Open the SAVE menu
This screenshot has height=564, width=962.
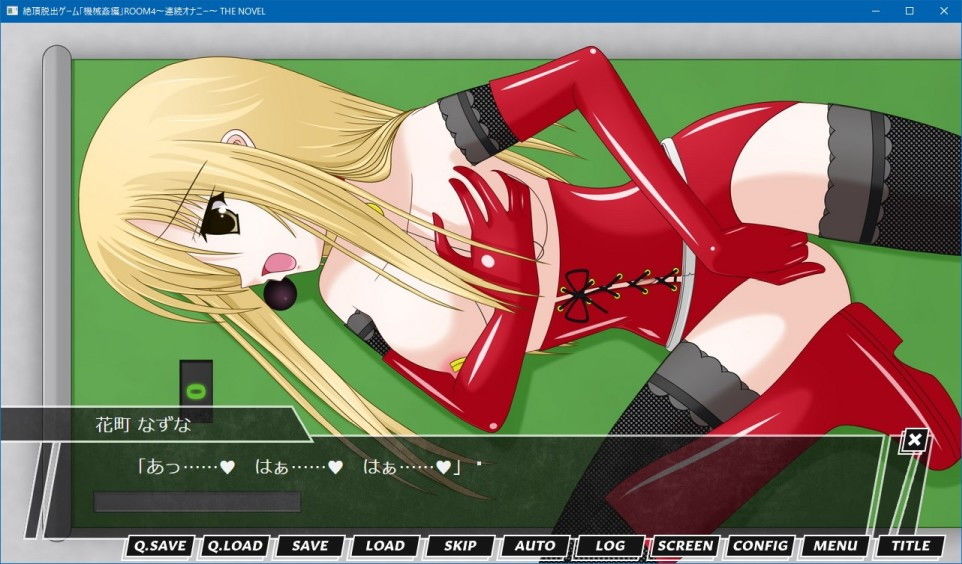coord(310,546)
